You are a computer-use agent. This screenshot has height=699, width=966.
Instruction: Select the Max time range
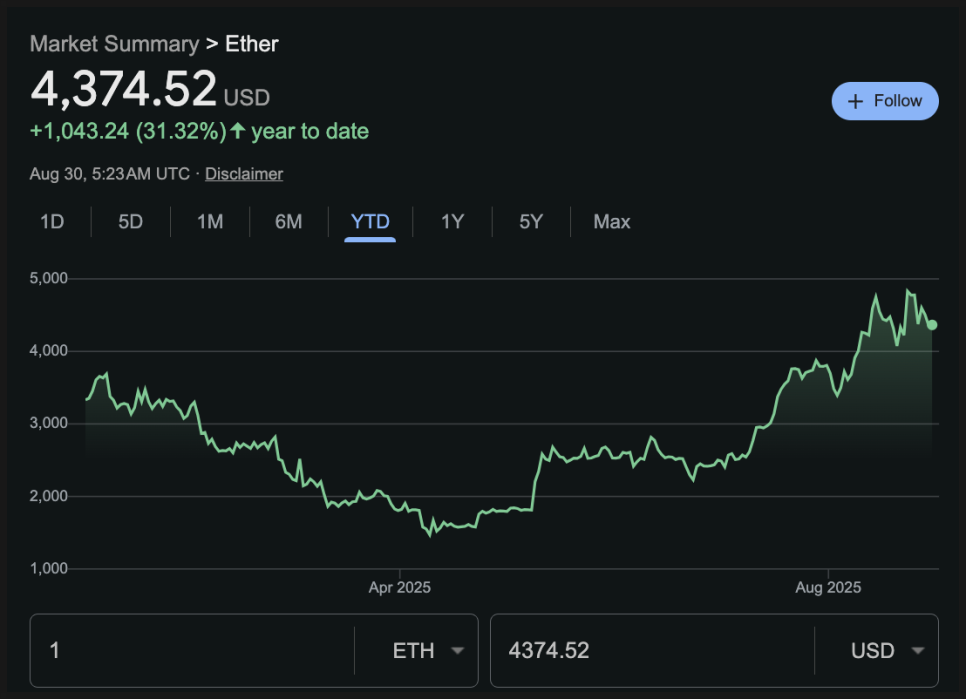click(x=612, y=222)
